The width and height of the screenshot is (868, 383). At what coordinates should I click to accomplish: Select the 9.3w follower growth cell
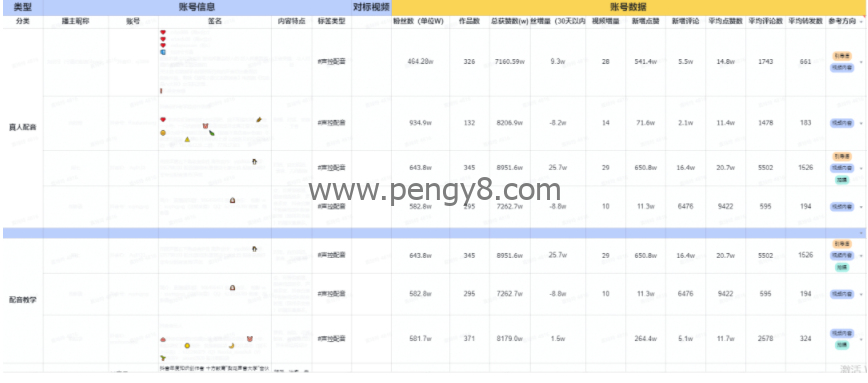click(558, 62)
